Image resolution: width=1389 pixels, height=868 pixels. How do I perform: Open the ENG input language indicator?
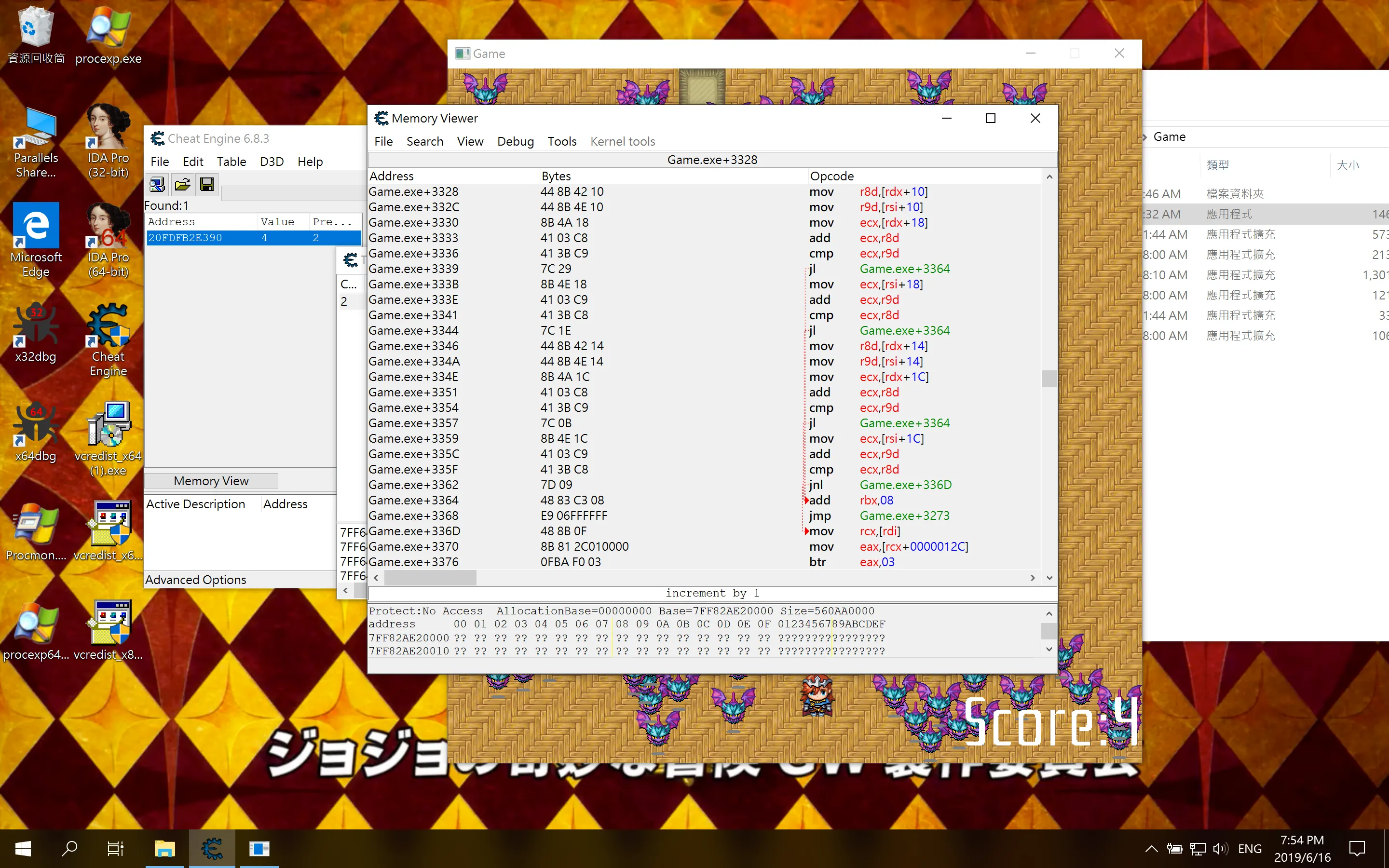click(1250, 849)
